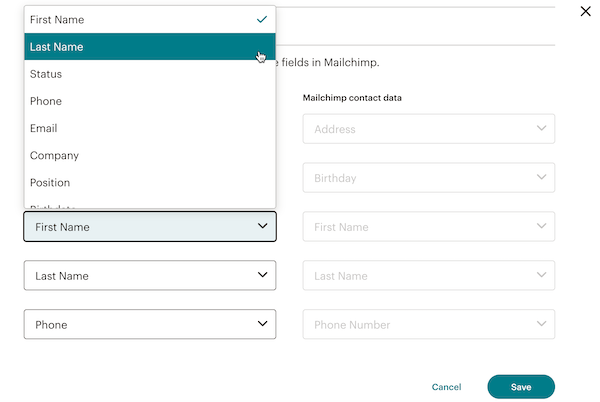The image size is (600, 402).
Task: Expand the Birthday Mailchimp field dropdown
Action: tap(428, 178)
